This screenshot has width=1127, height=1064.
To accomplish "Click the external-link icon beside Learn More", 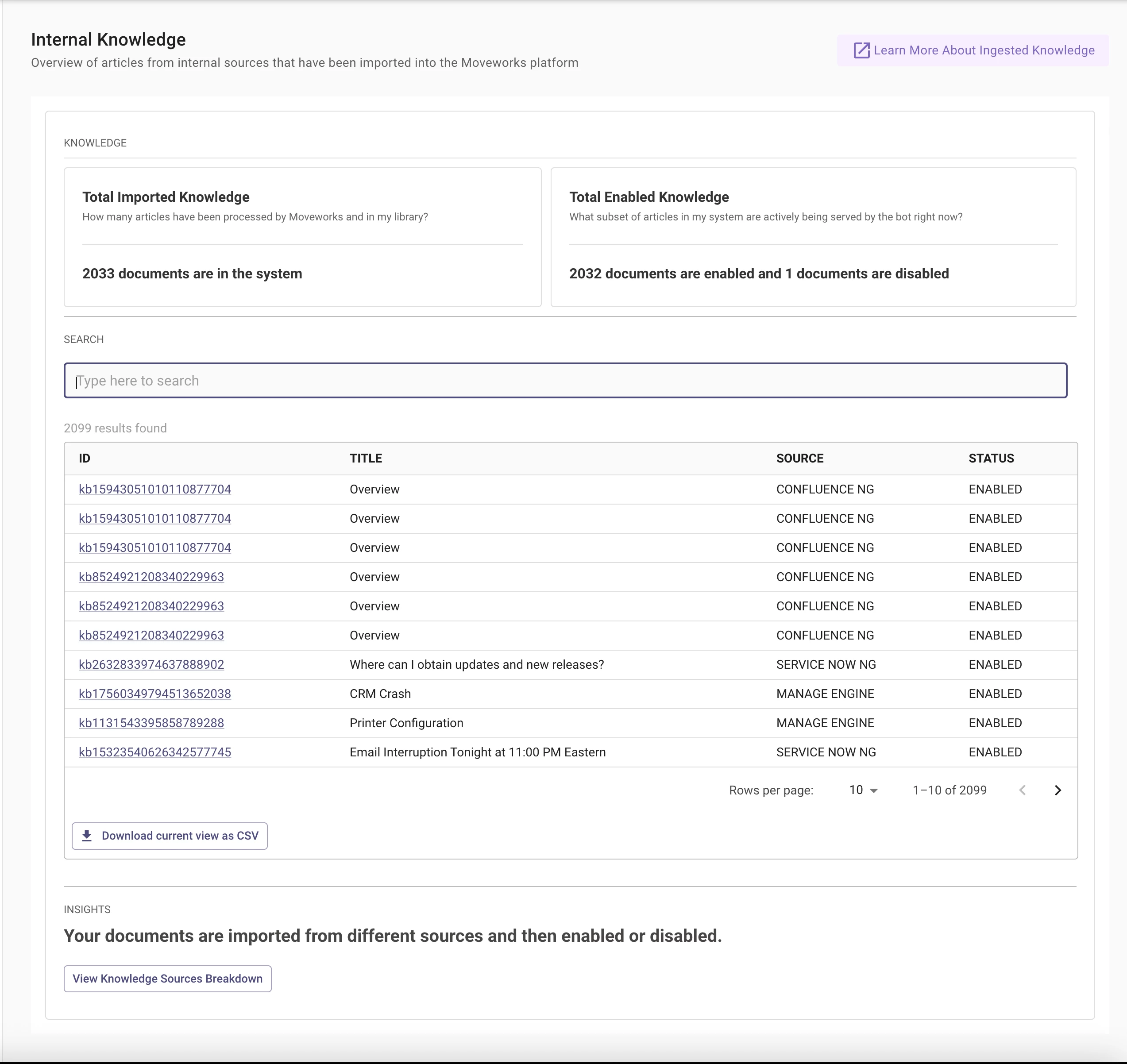I will (861, 50).
